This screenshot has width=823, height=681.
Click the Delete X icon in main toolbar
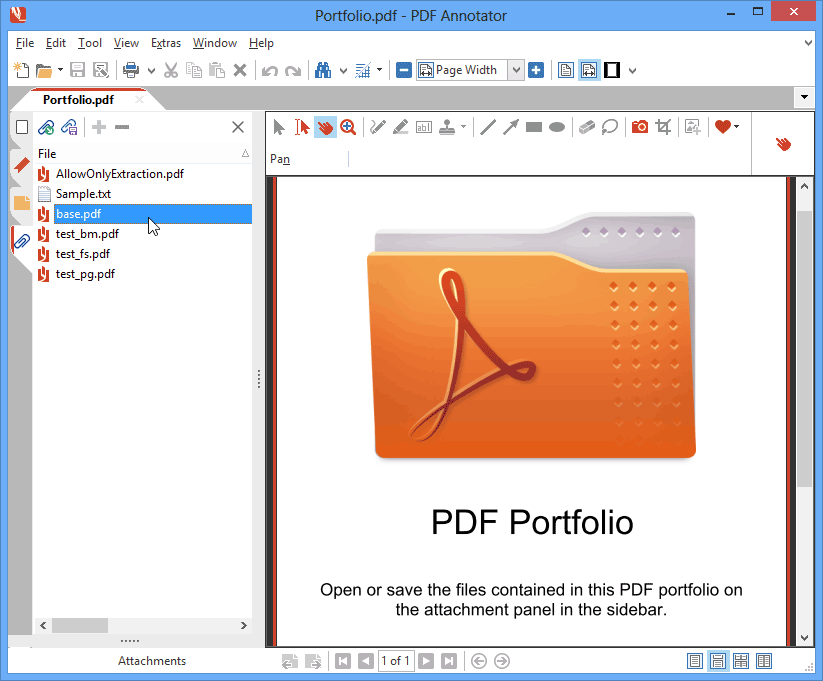(240, 70)
